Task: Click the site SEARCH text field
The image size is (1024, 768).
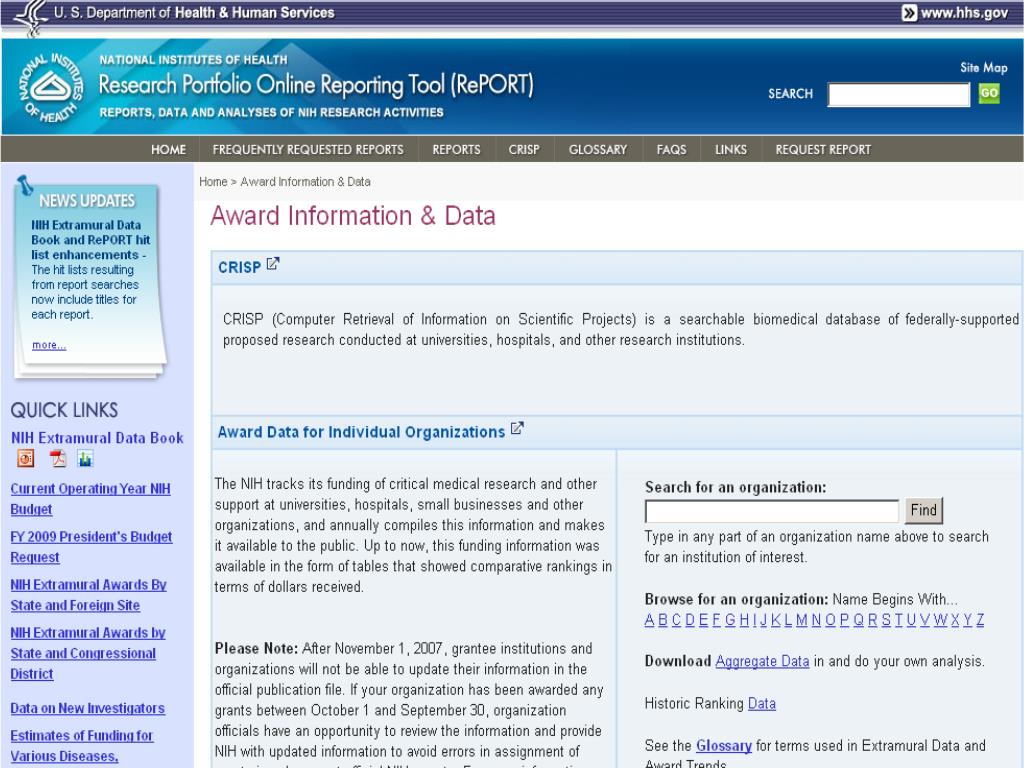Action: point(899,95)
